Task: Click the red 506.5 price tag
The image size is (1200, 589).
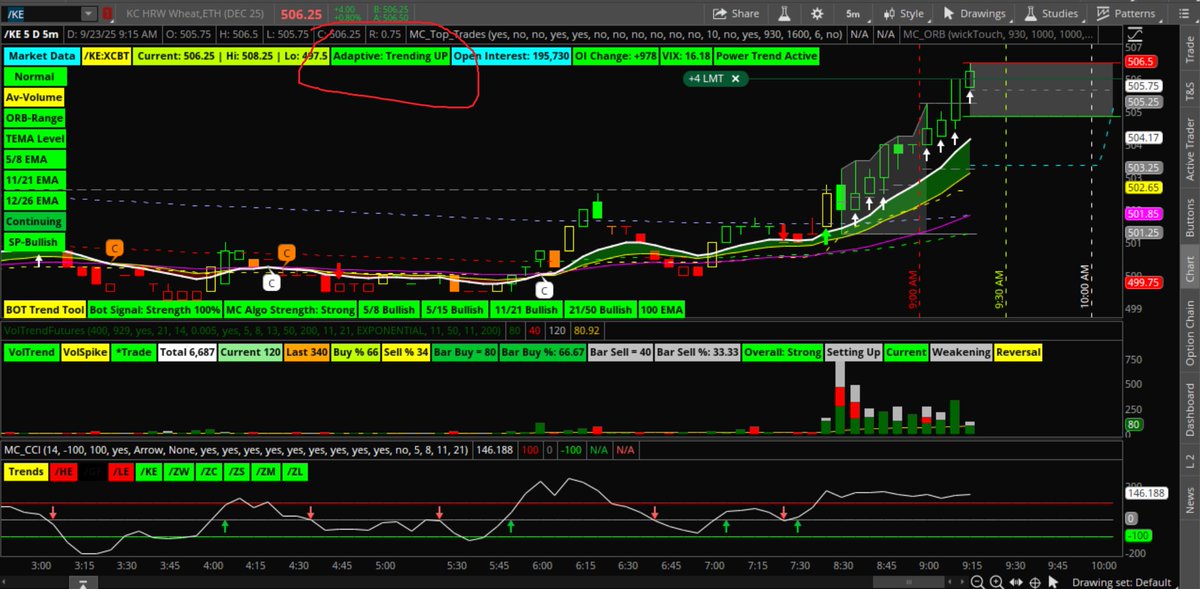Action: pos(1141,61)
